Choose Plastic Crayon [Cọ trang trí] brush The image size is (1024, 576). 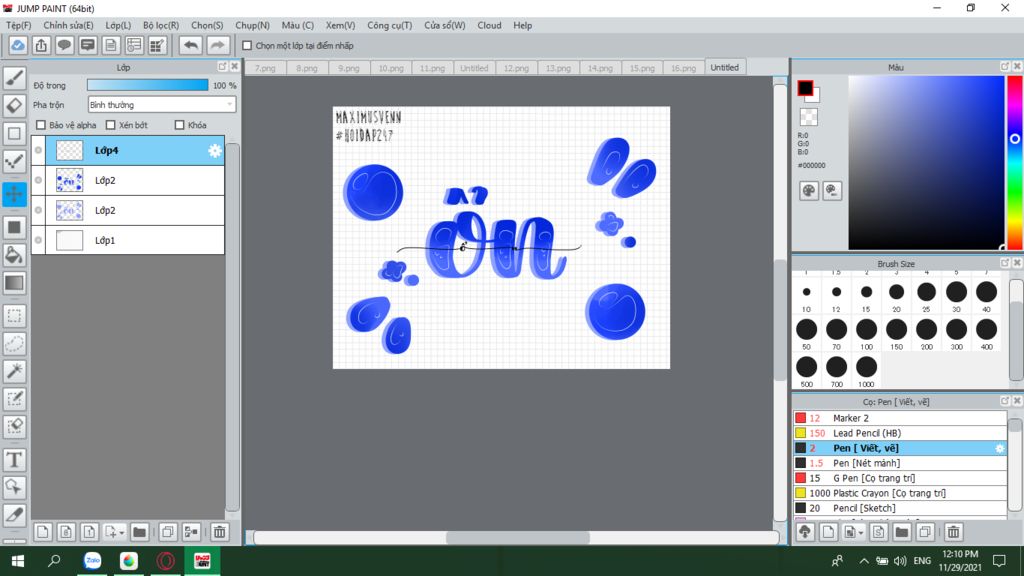tap(900, 493)
